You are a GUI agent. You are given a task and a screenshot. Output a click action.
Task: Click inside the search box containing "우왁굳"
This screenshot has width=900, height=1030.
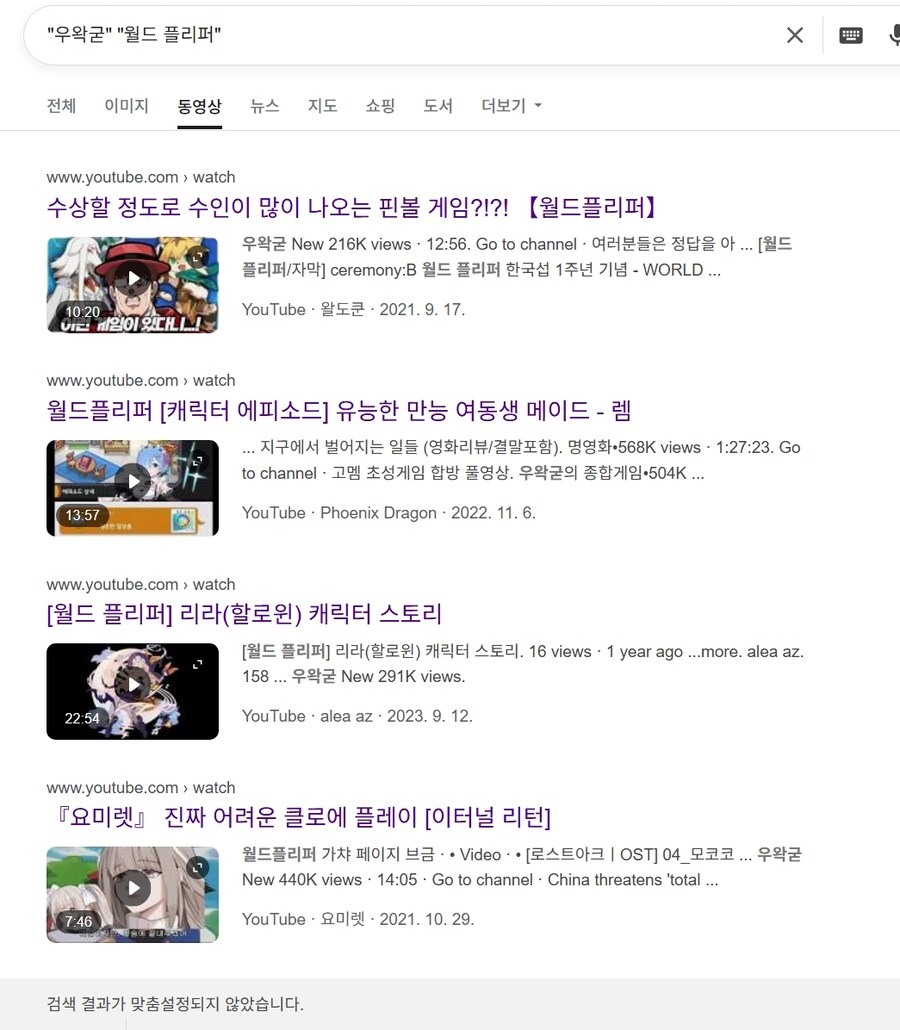(407, 35)
